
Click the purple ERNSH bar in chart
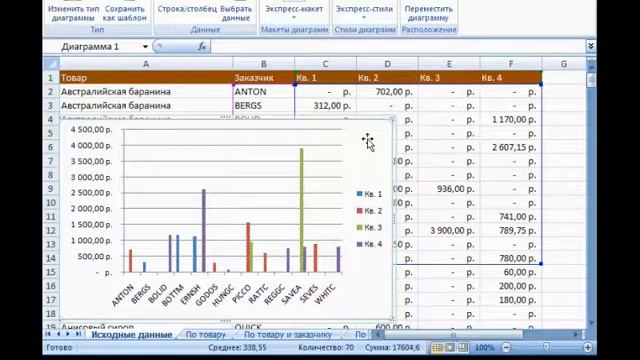204,231
